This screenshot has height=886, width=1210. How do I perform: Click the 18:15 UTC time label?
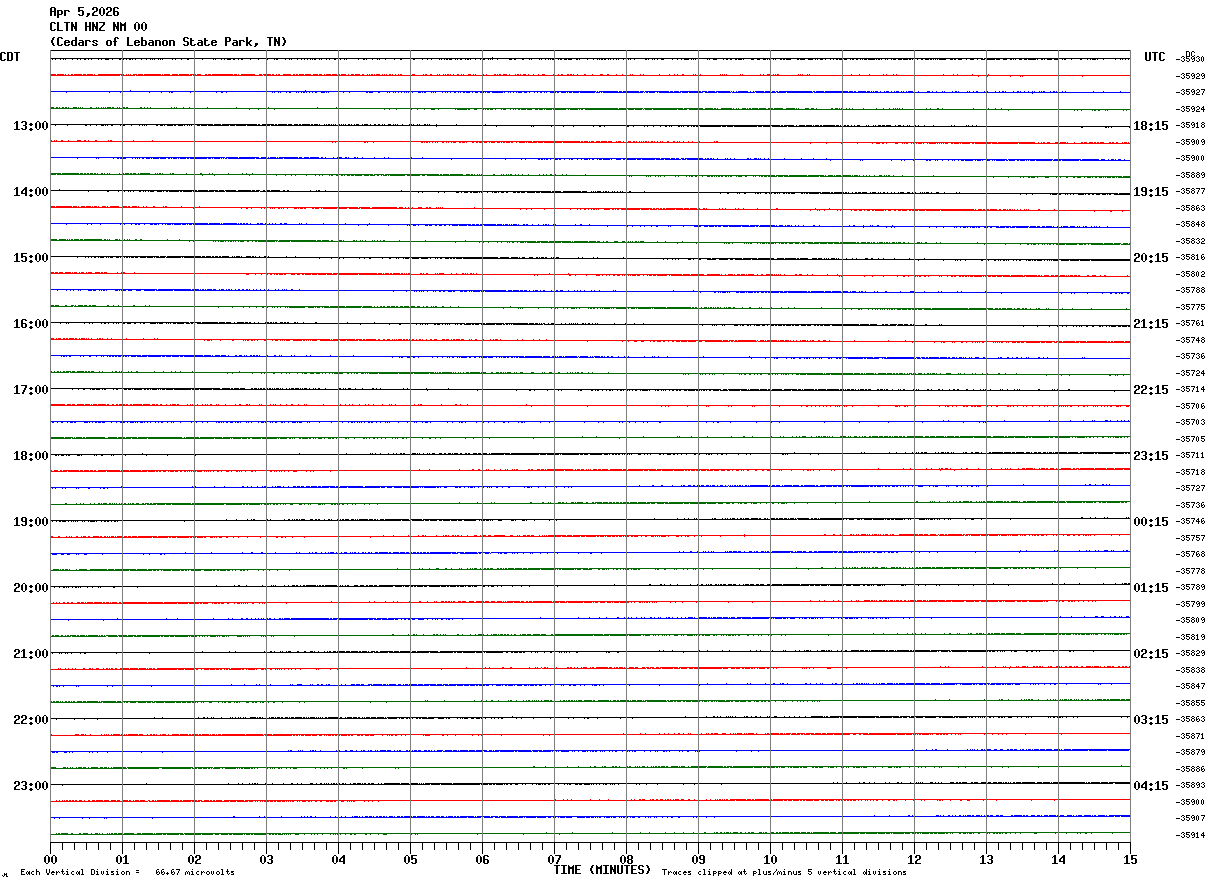point(1150,126)
